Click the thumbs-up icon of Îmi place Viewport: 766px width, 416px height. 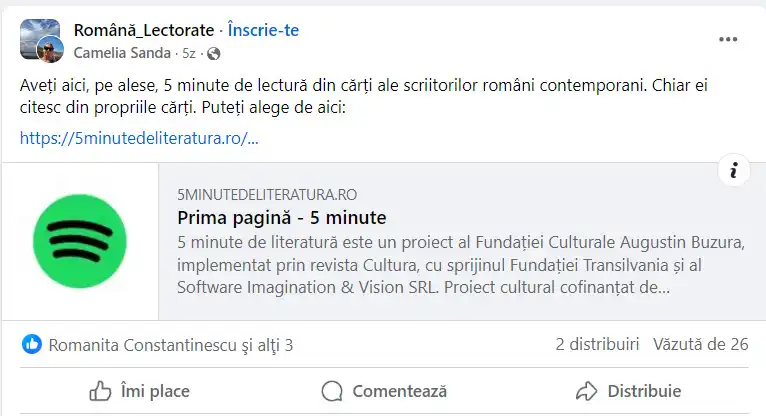point(100,391)
